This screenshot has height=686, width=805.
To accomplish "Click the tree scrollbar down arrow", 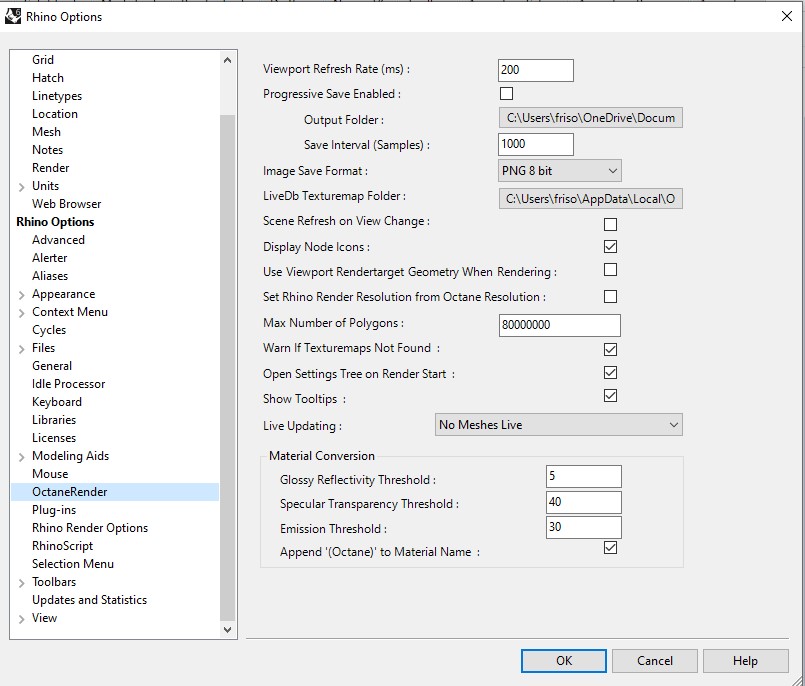I will point(227,629).
